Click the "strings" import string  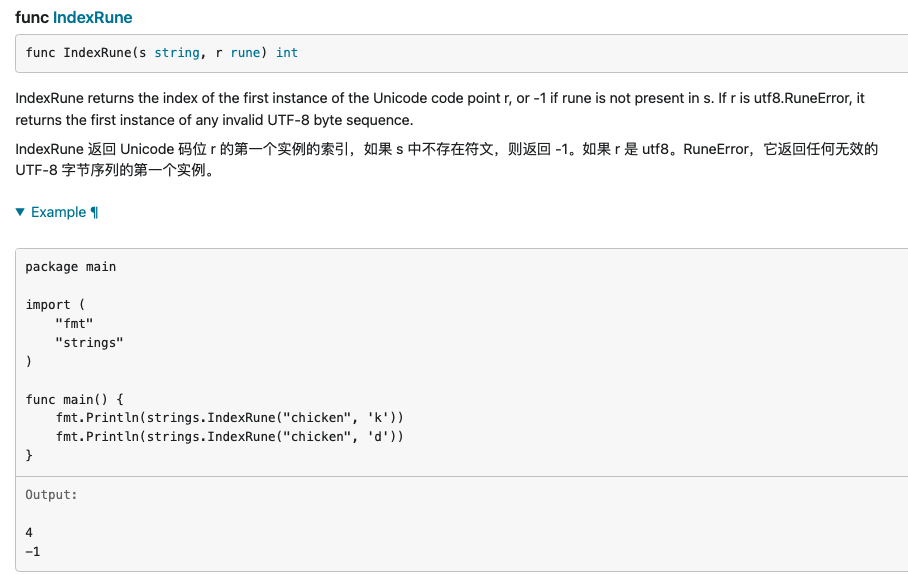pyautogui.click(x=90, y=343)
